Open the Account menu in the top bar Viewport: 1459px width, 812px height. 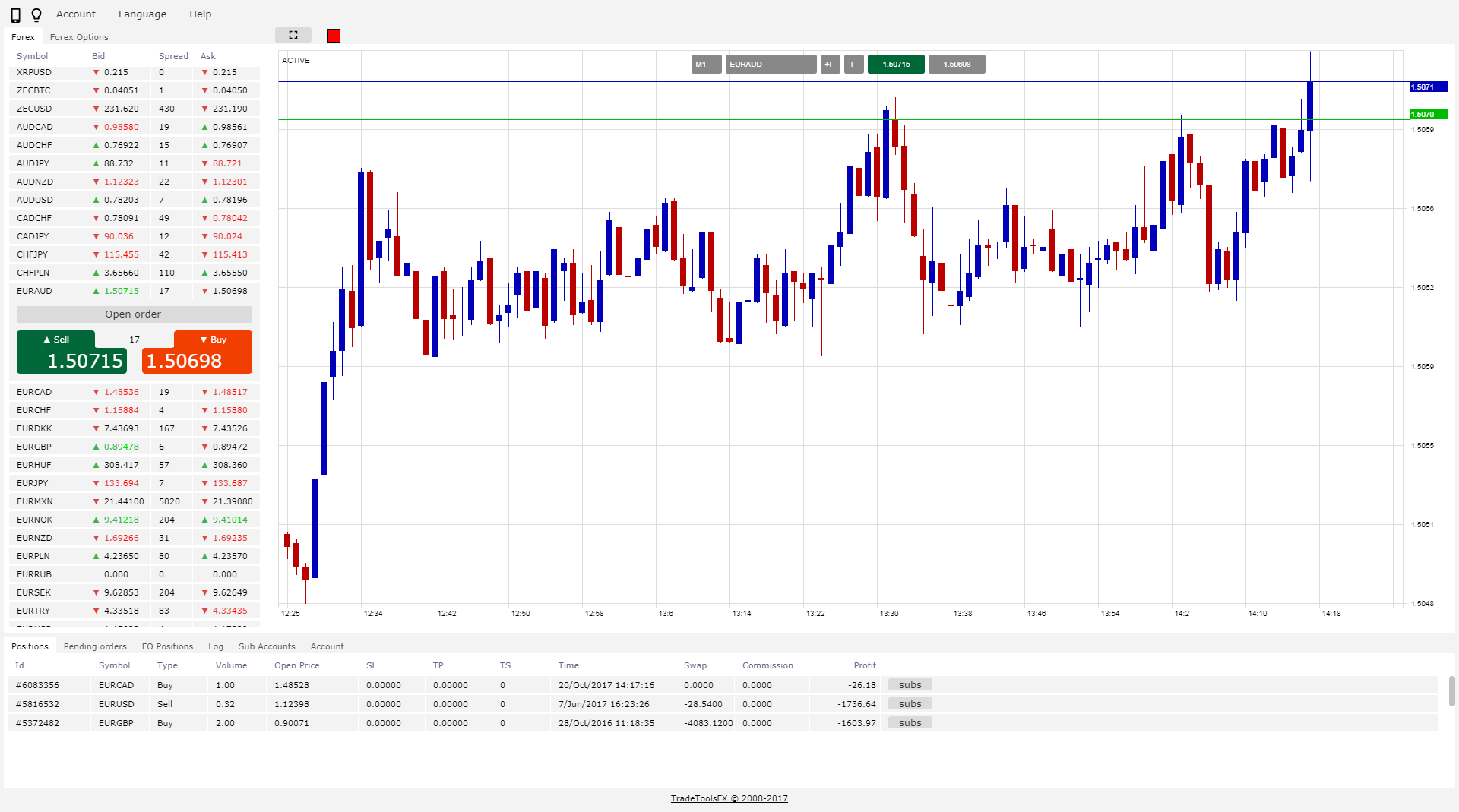[76, 14]
